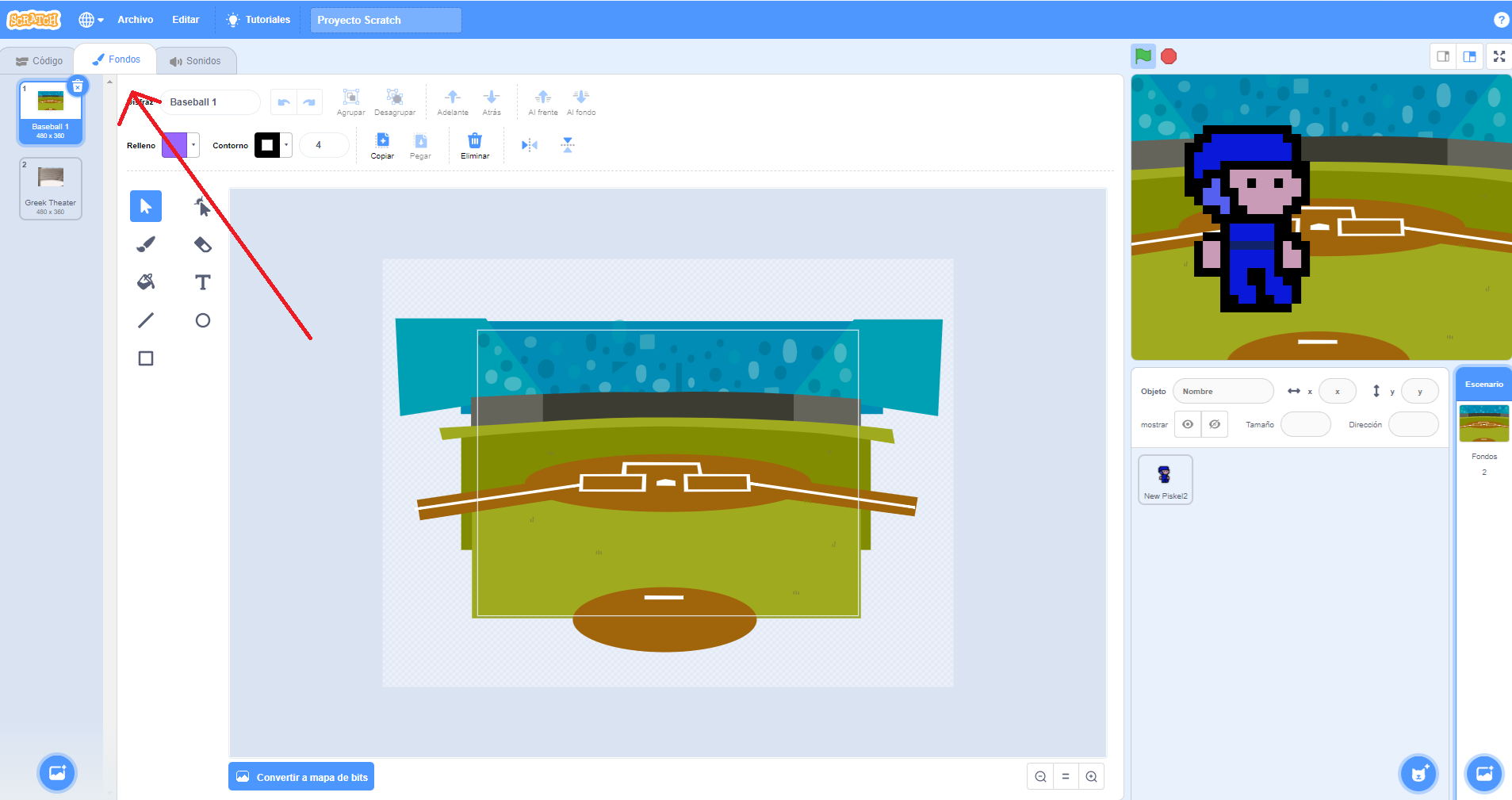Switch to the Sonidos tab
Viewport: 1512px width, 800px height.
tap(196, 61)
